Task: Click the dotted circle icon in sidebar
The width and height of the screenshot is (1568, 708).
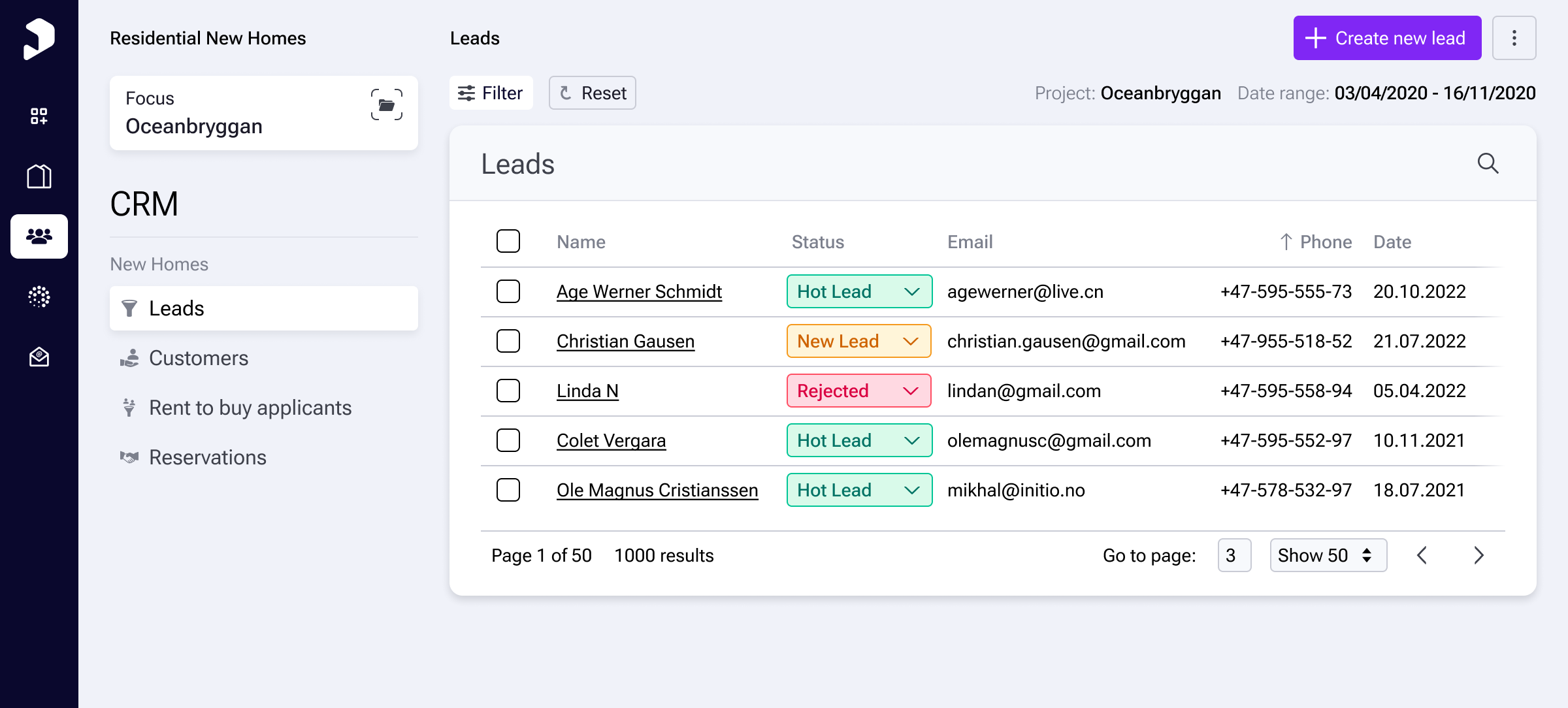Action: [x=39, y=297]
